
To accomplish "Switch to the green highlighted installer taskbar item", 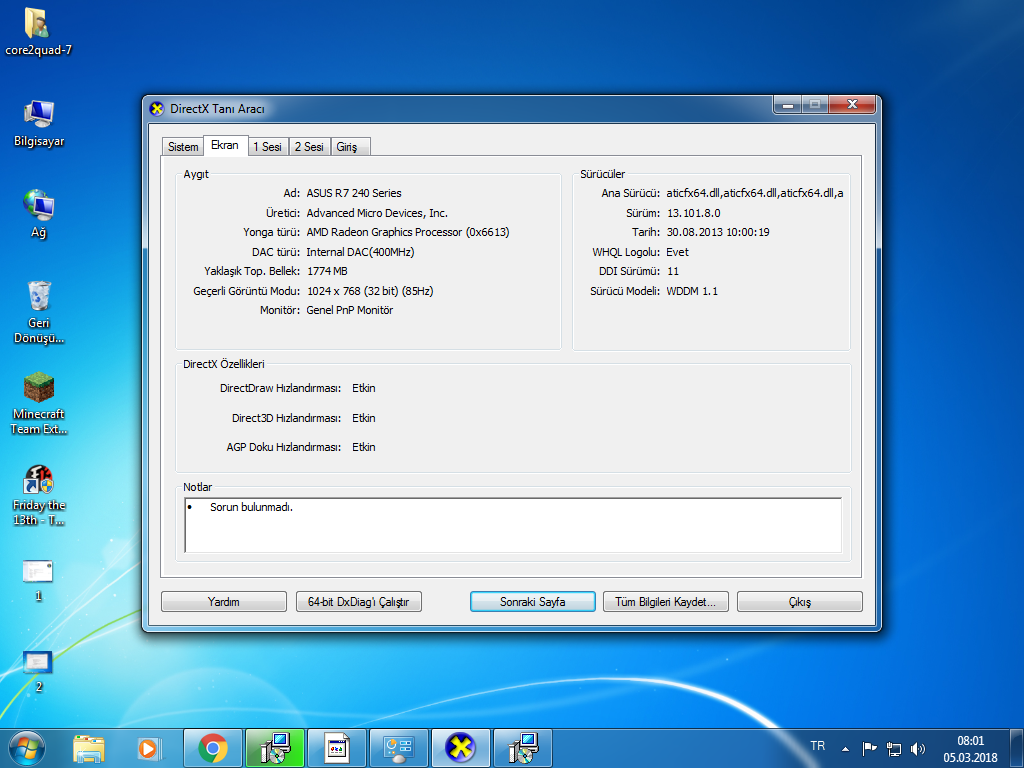I will tap(275, 748).
